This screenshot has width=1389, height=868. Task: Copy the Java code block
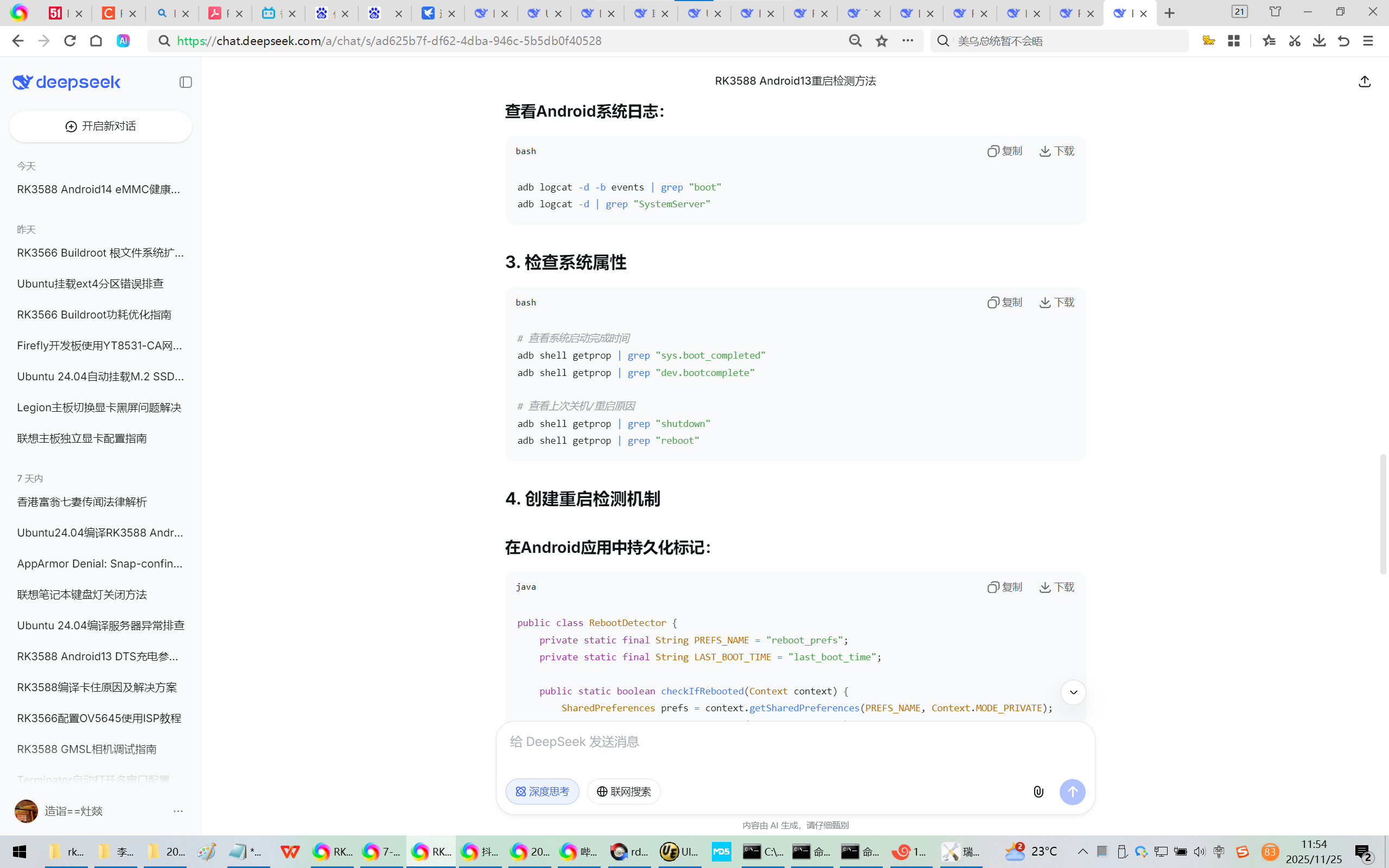click(1005, 586)
